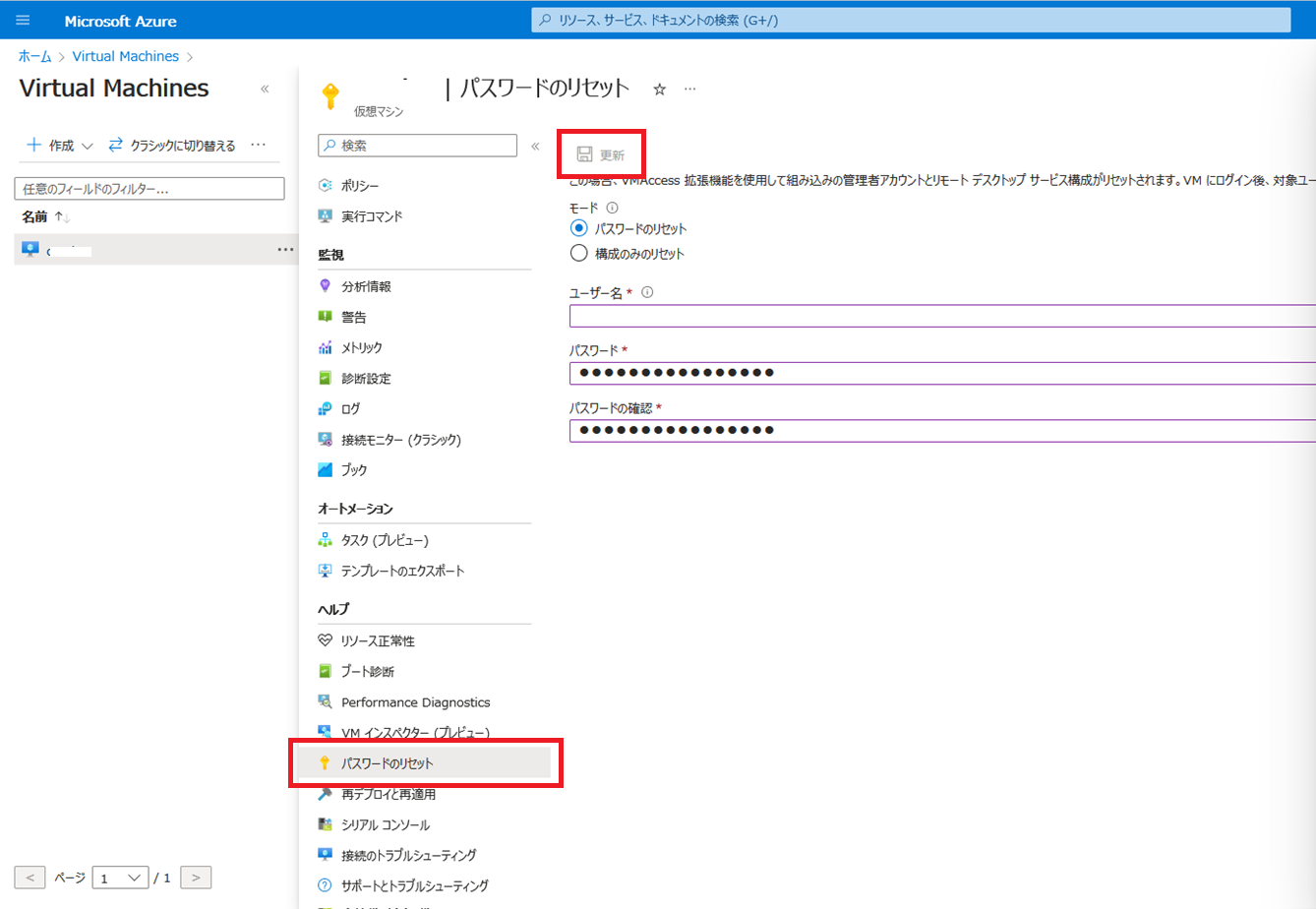Go to the previous page of results
Viewport: 1316px width, 909px height.
[x=30, y=878]
